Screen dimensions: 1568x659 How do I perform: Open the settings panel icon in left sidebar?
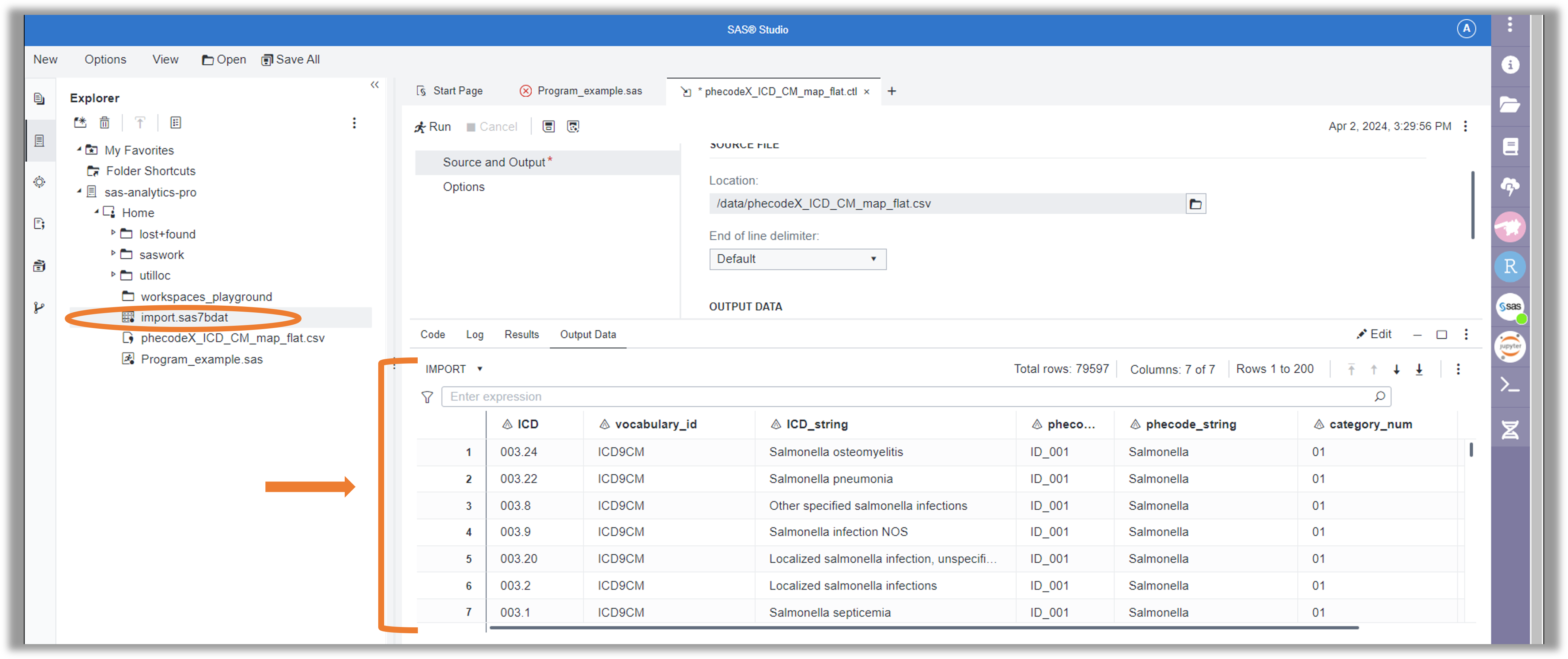point(39,181)
